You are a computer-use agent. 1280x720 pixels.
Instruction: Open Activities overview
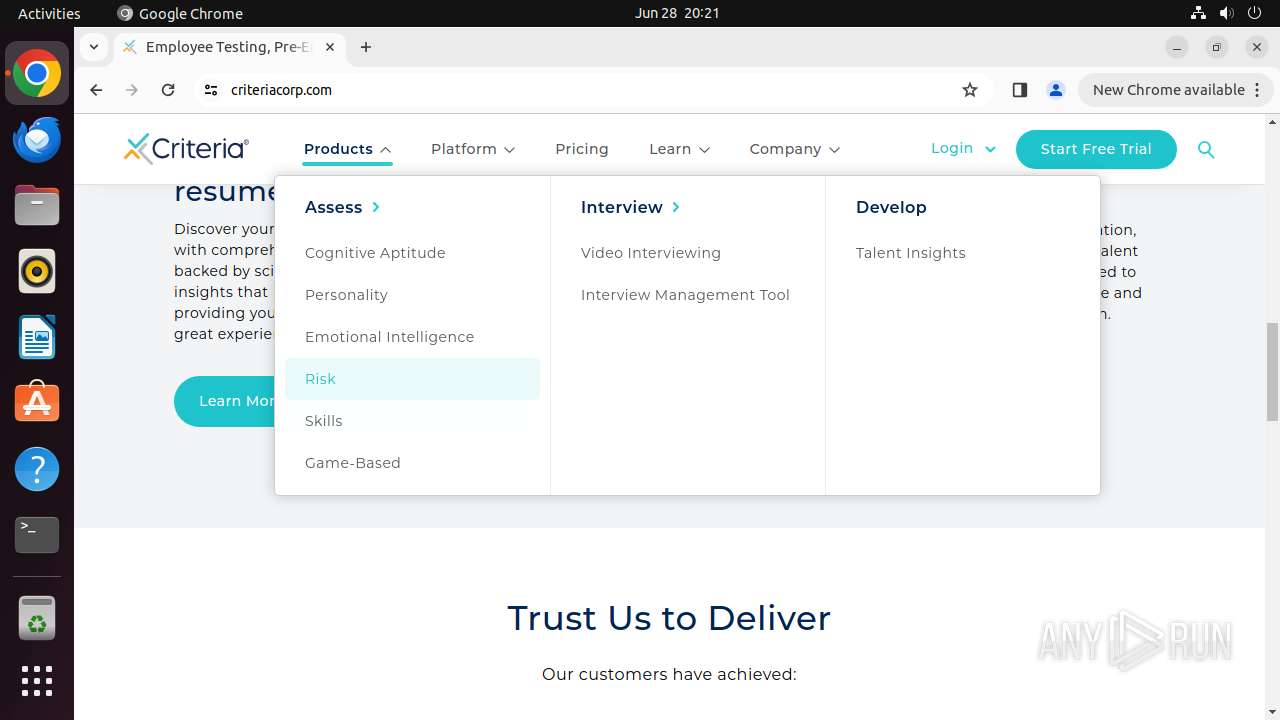coord(49,13)
